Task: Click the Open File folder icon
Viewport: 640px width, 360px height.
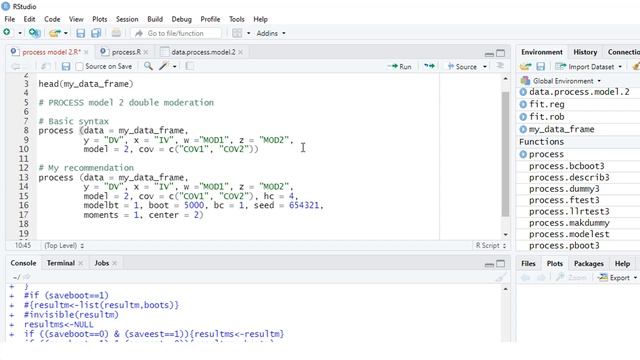Action: (x=54, y=33)
